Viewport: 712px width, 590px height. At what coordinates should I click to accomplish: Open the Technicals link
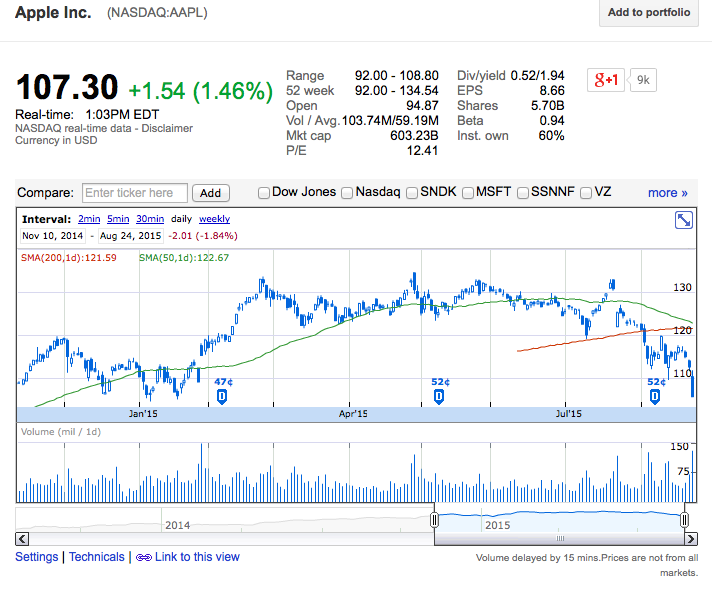pos(97,557)
